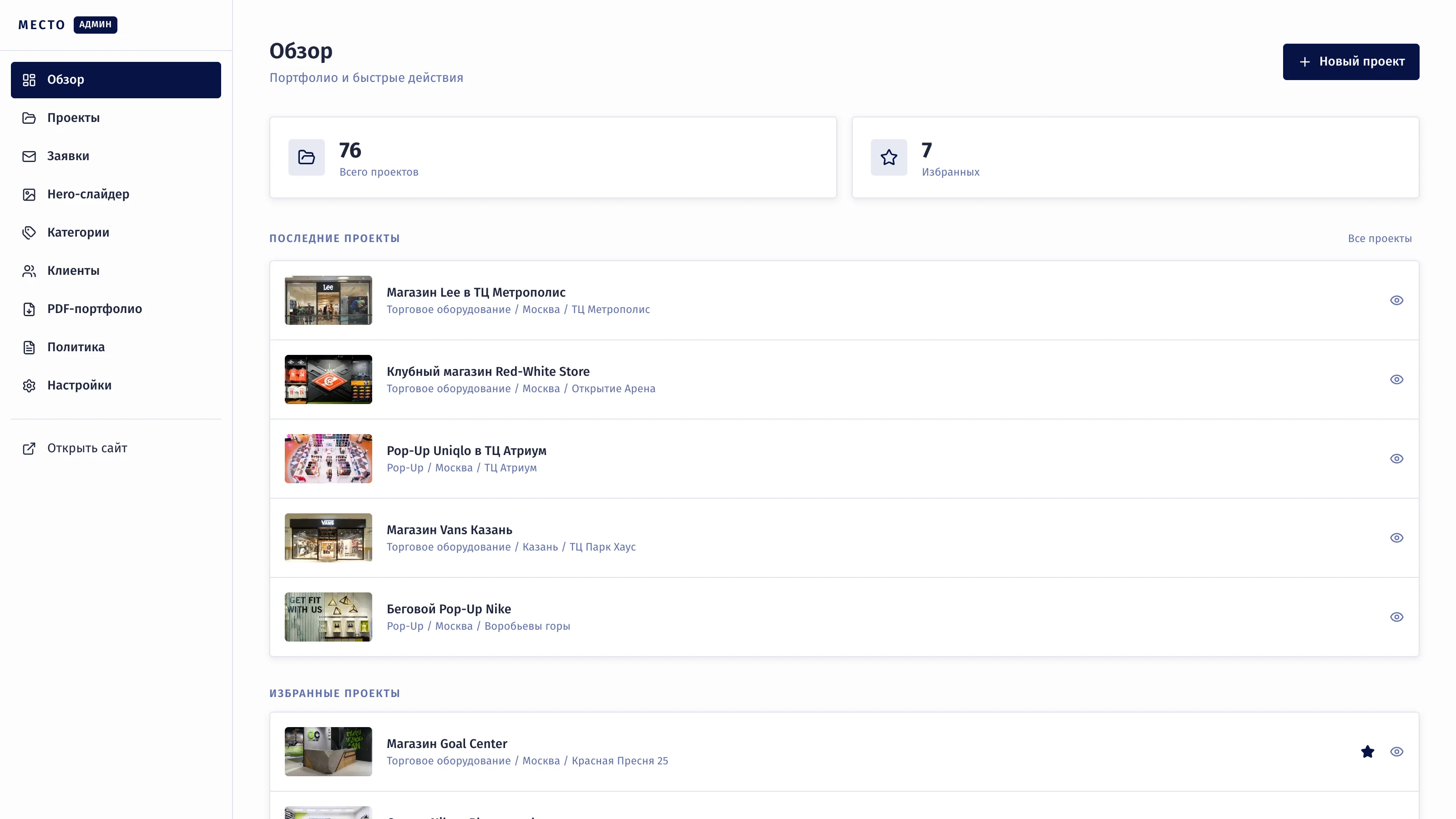The height and width of the screenshot is (819, 1456).
Task: Click the Hero-слайдер image icon
Action: click(29, 194)
